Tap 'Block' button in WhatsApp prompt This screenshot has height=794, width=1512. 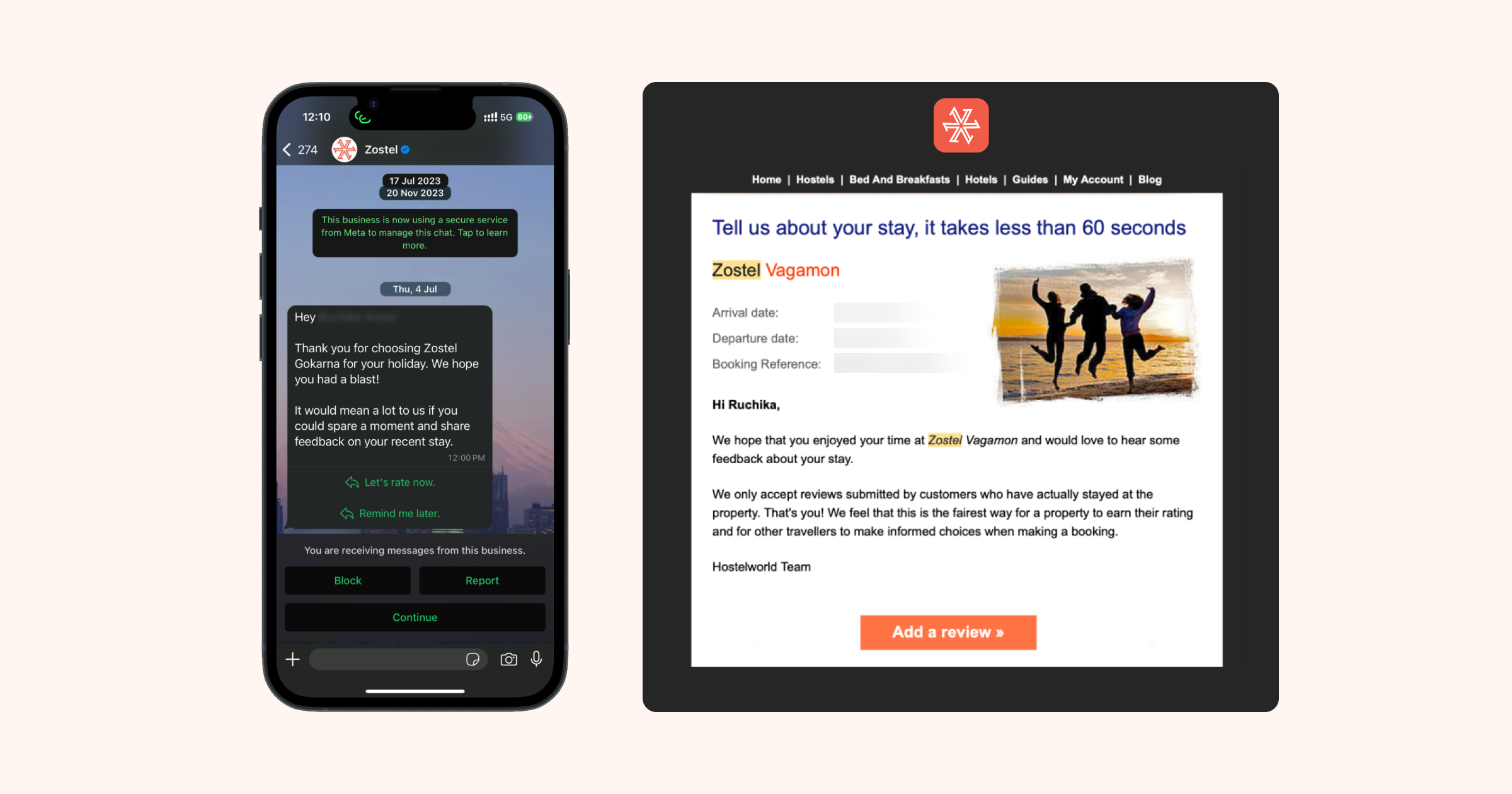pyautogui.click(x=348, y=580)
